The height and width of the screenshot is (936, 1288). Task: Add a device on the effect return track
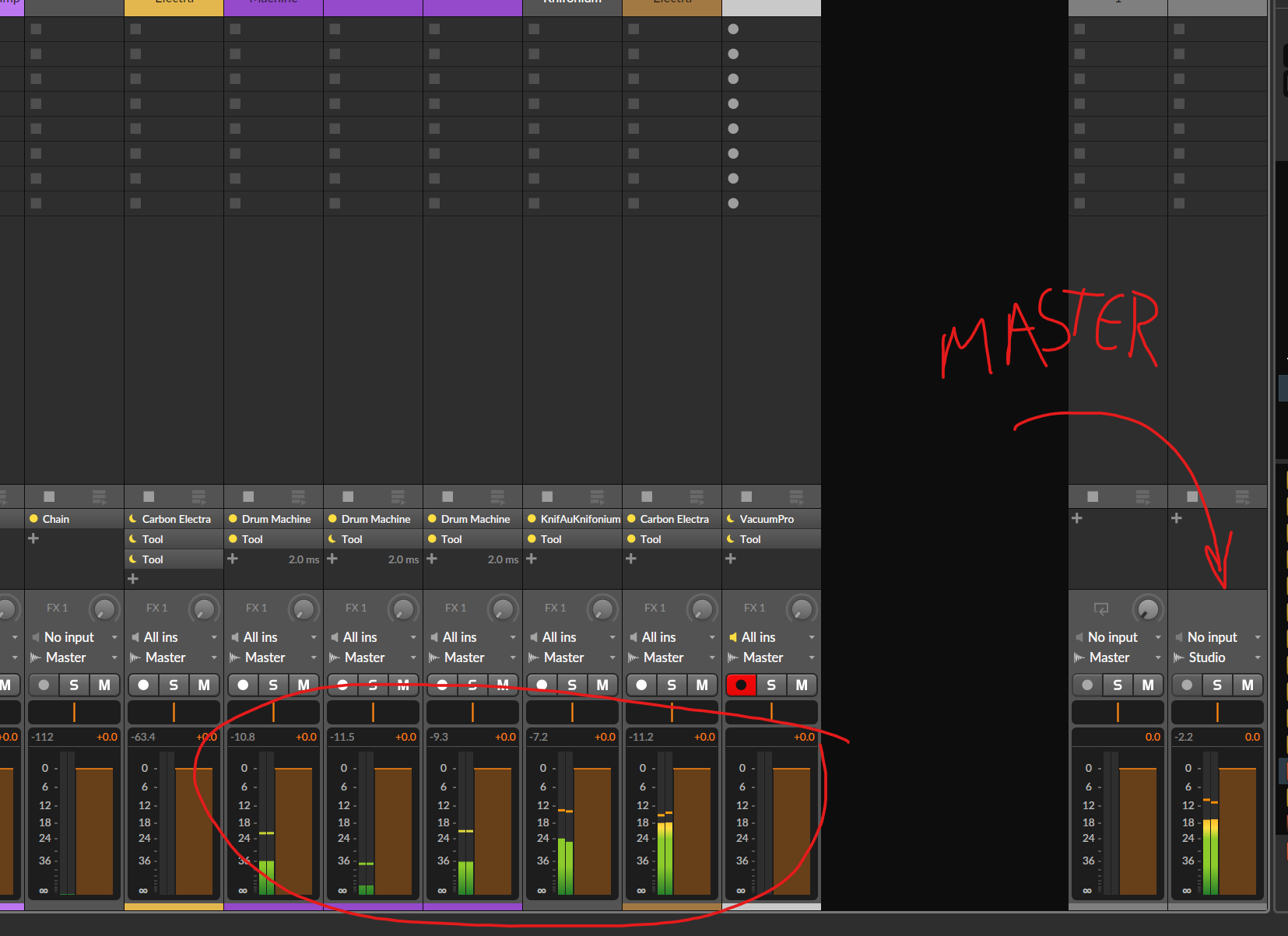1077,518
